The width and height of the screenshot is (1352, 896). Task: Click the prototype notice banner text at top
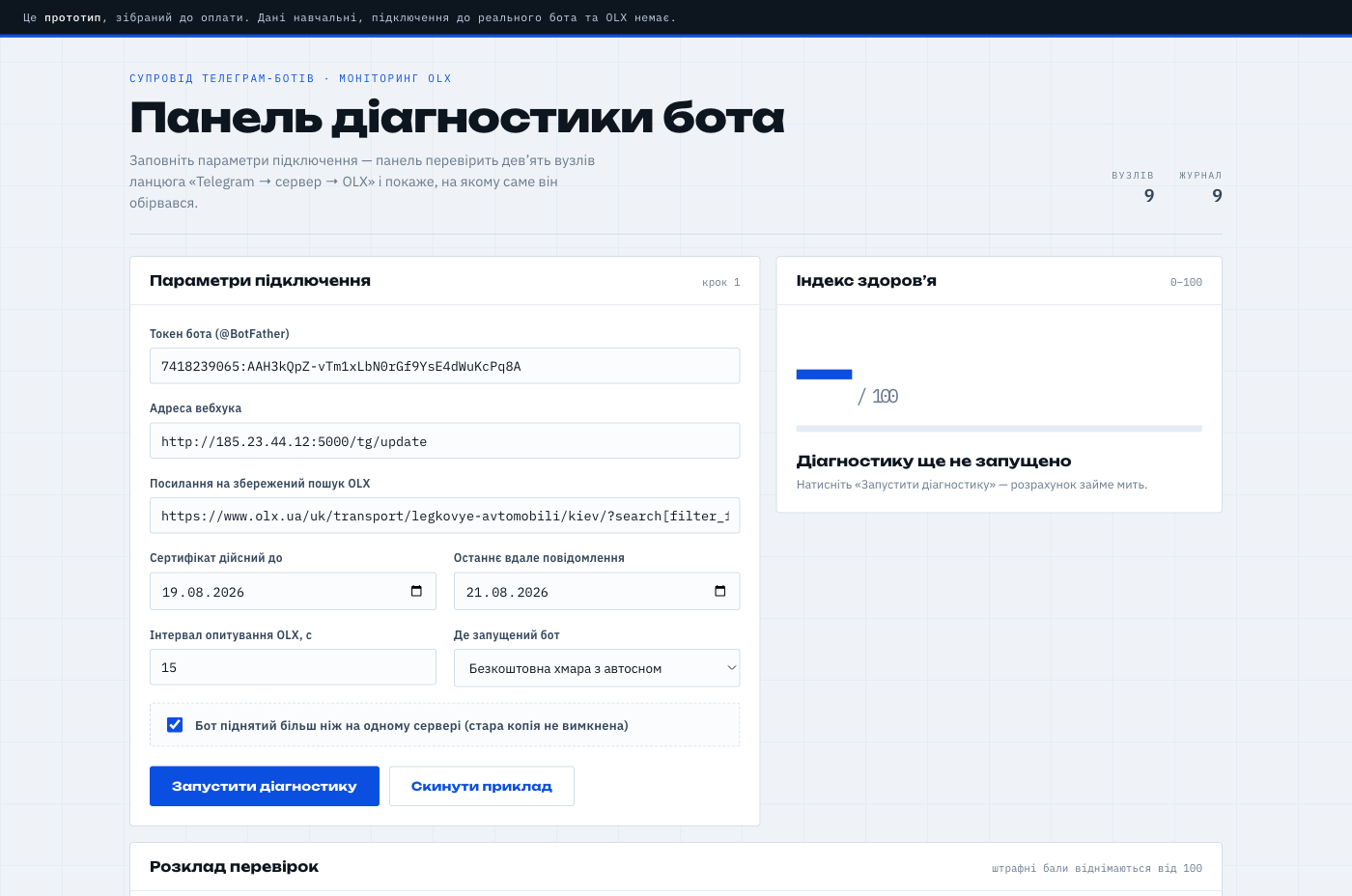coord(350,17)
